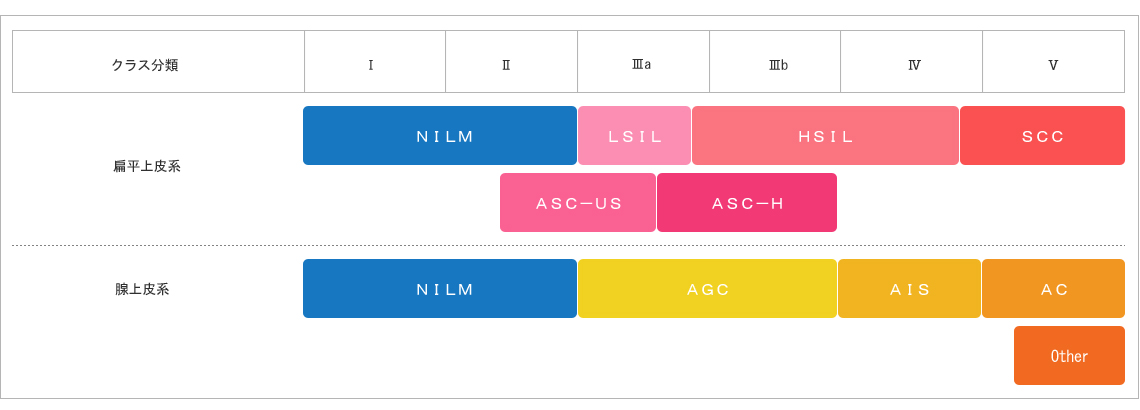Click the NILM block in glandular row
This screenshot has width=1140, height=410.
pos(440,289)
